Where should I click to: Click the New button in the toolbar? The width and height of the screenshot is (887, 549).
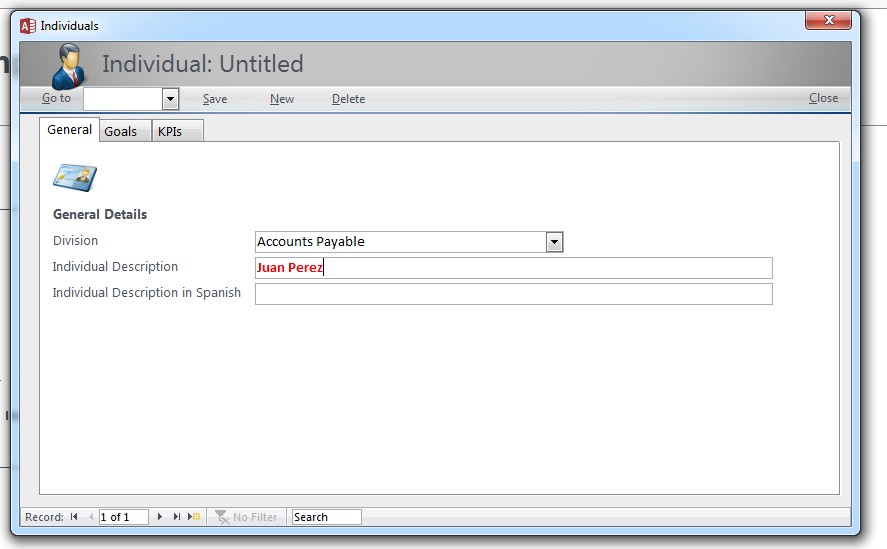tap(282, 99)
